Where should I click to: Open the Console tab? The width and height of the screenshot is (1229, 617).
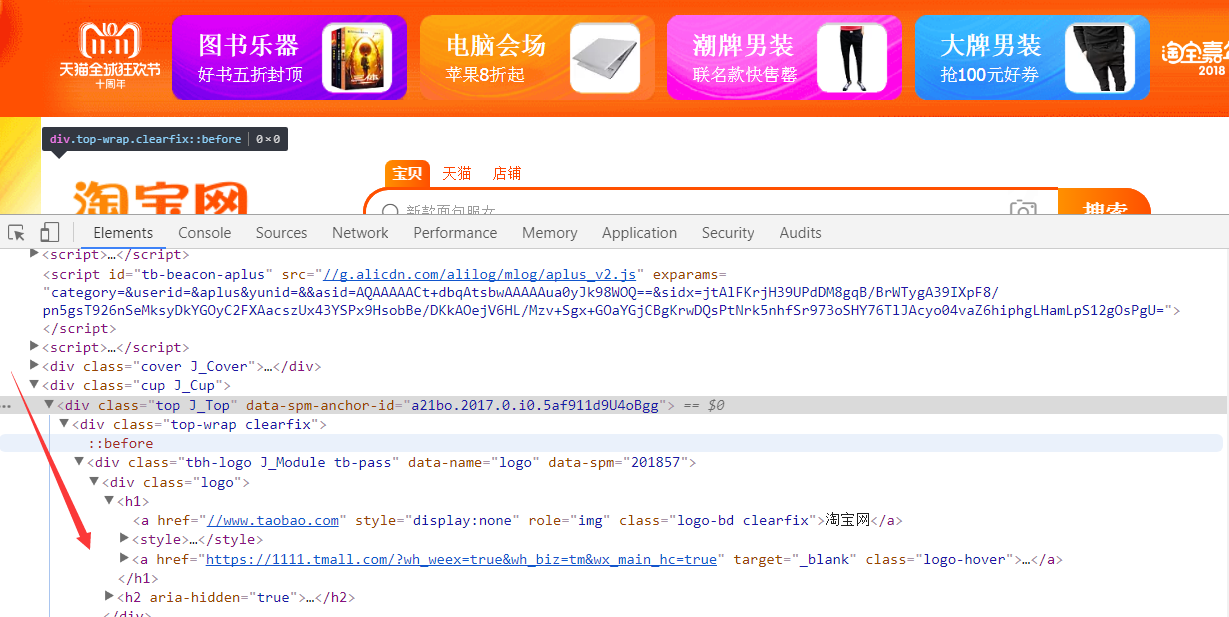pyautogui.click(x=205, y=232)
